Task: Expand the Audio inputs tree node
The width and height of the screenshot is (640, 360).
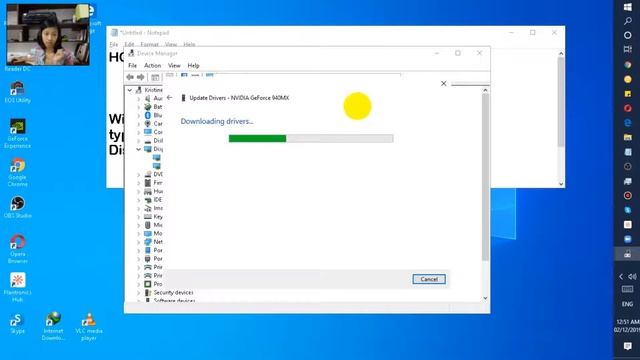Action: 138,98
